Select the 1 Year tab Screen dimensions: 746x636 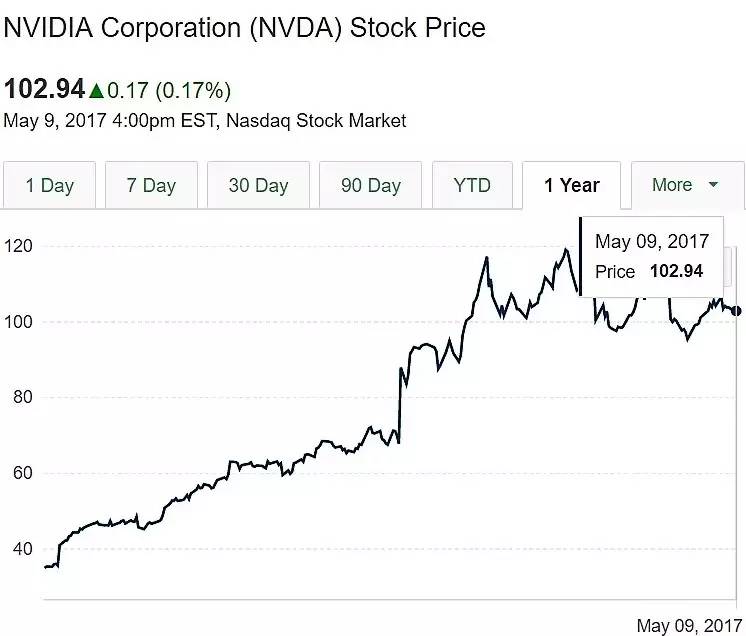tap(572, 186)
